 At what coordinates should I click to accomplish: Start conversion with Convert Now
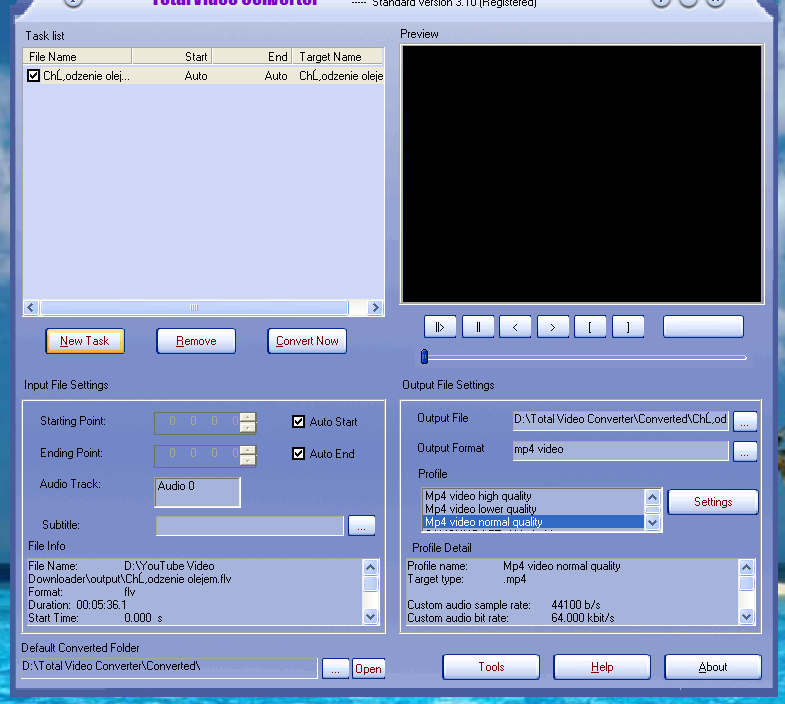[307, 341]
